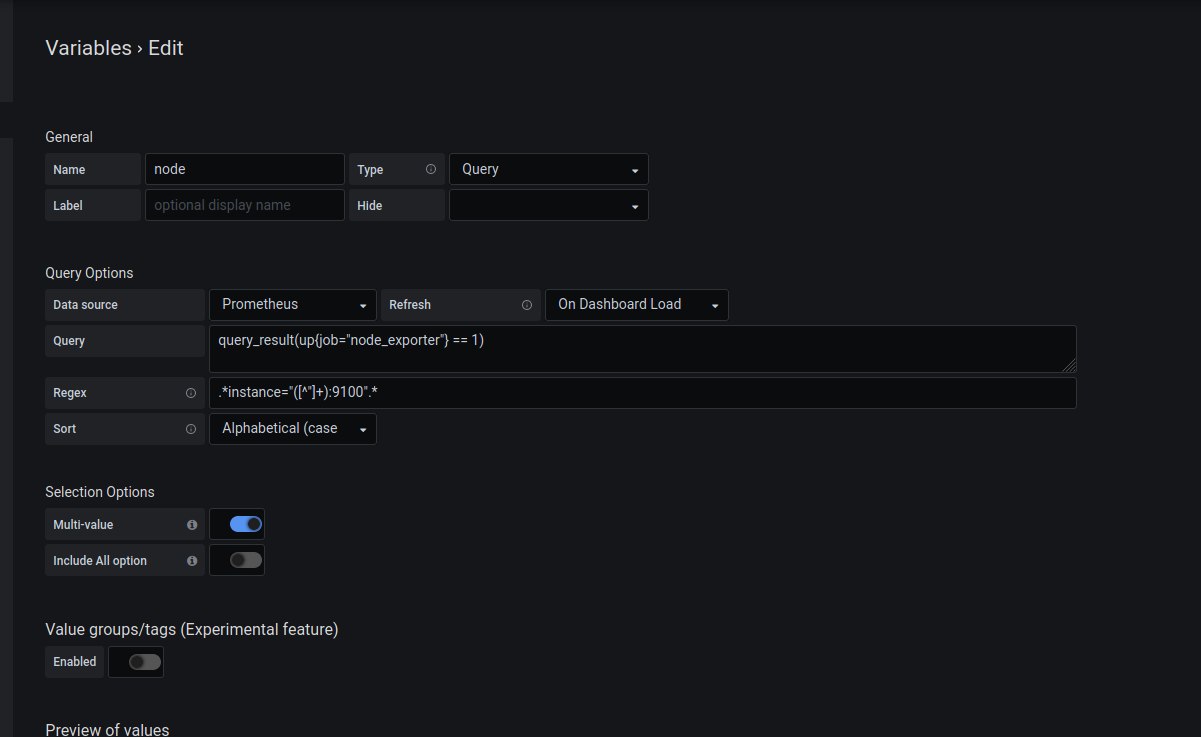Screen dimensions: 1201x737
Task: Click the Regex label
Action: [x=70, y=393]
